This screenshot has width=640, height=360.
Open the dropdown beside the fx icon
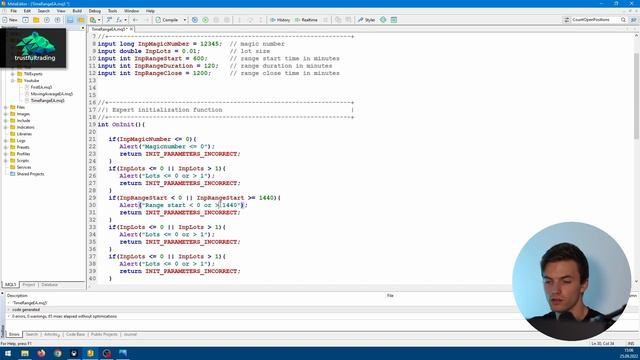pos(125,20)
